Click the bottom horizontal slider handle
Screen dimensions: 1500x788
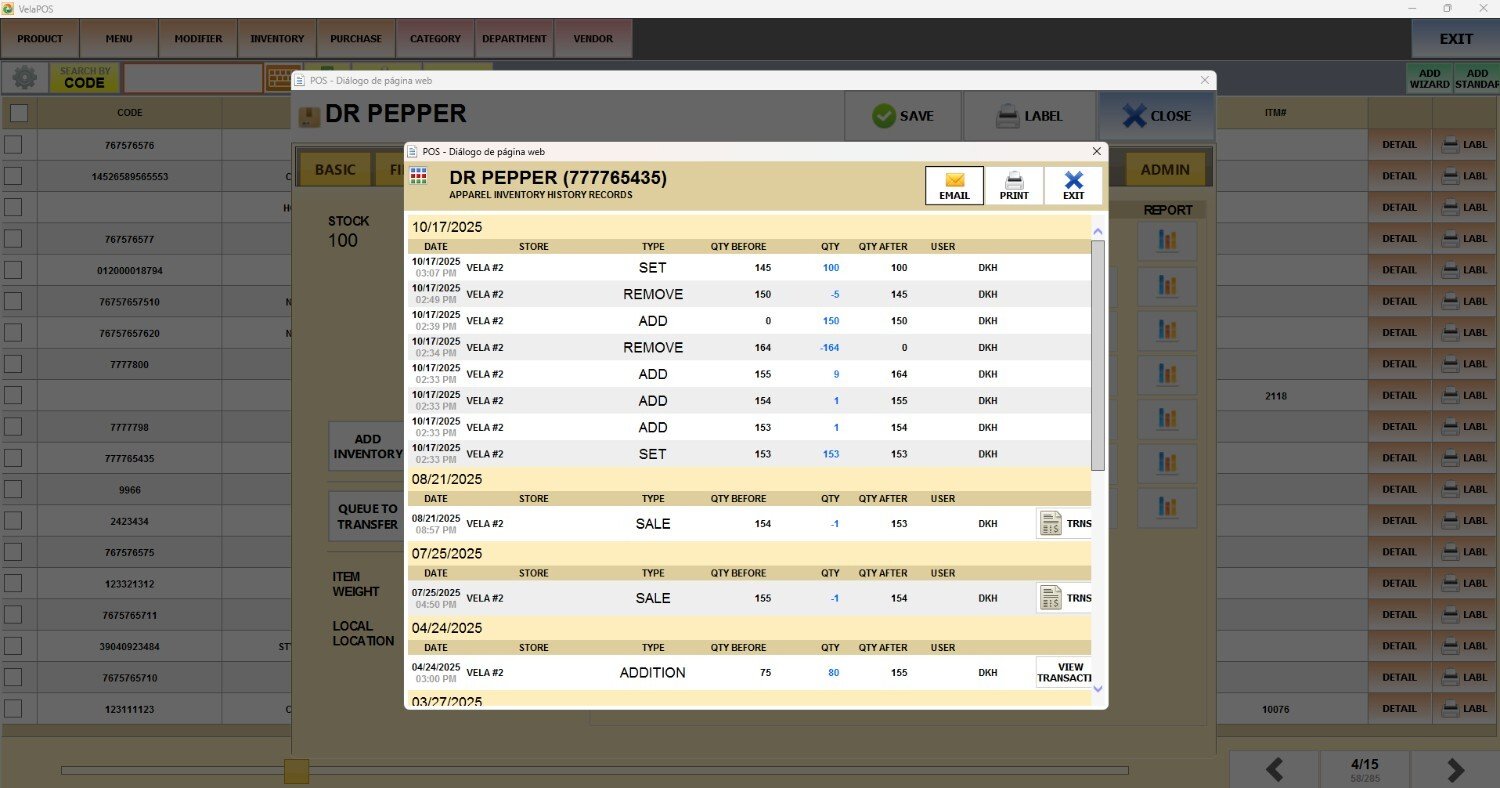pyautogui.click(x=296, y=770)
